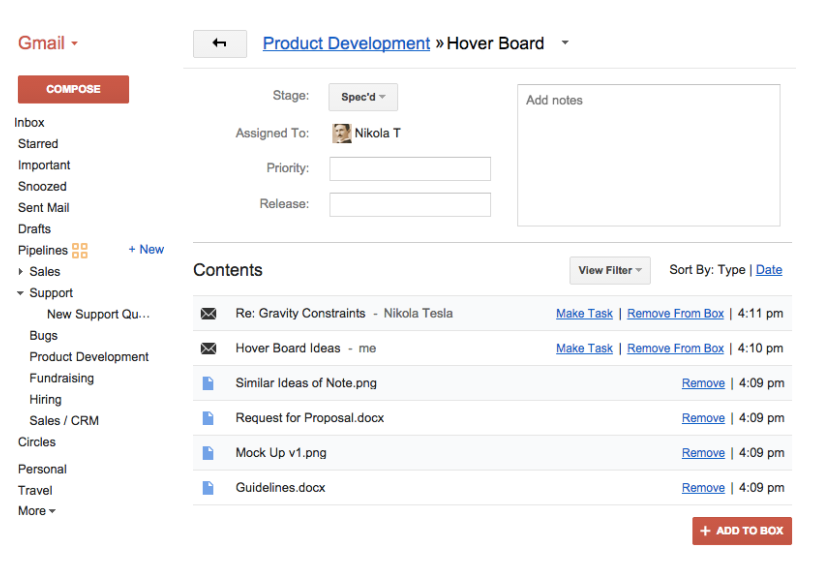Click the back arrow button
Image resolution: width=817 pixels, height=567 pixels.
click(220, 44)
